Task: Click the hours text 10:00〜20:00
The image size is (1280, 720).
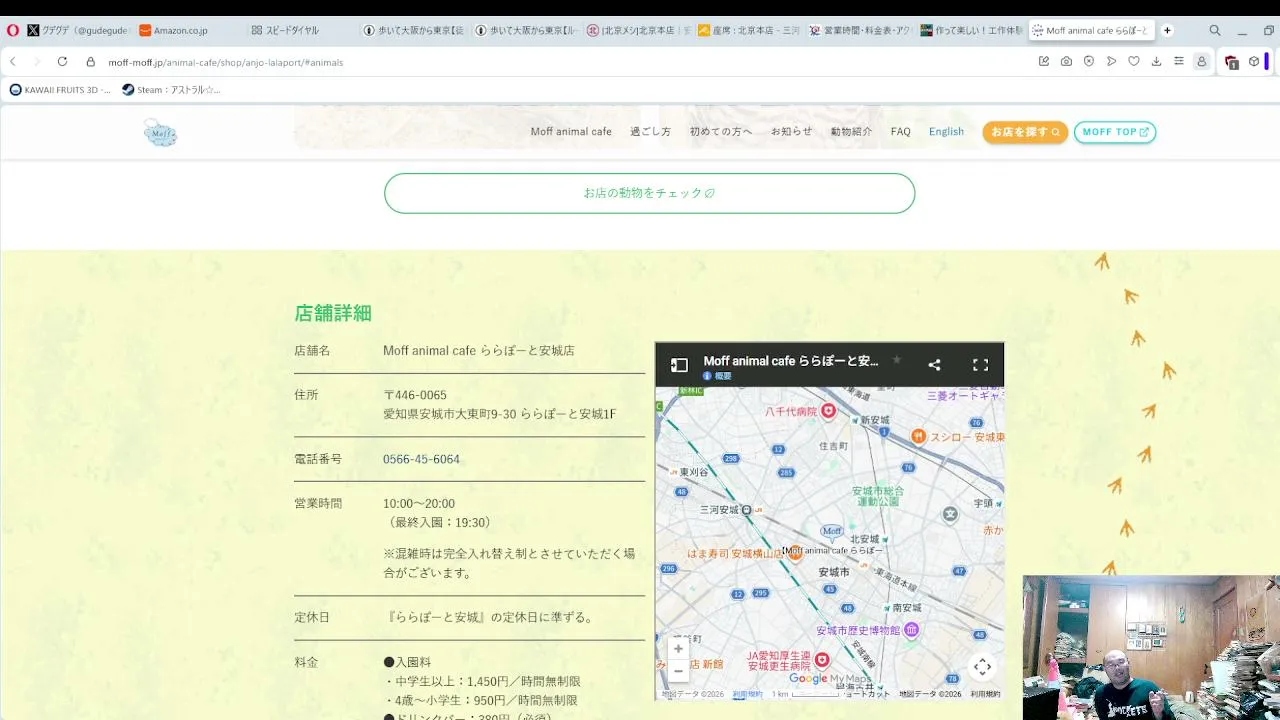Action: click(419, 503)
